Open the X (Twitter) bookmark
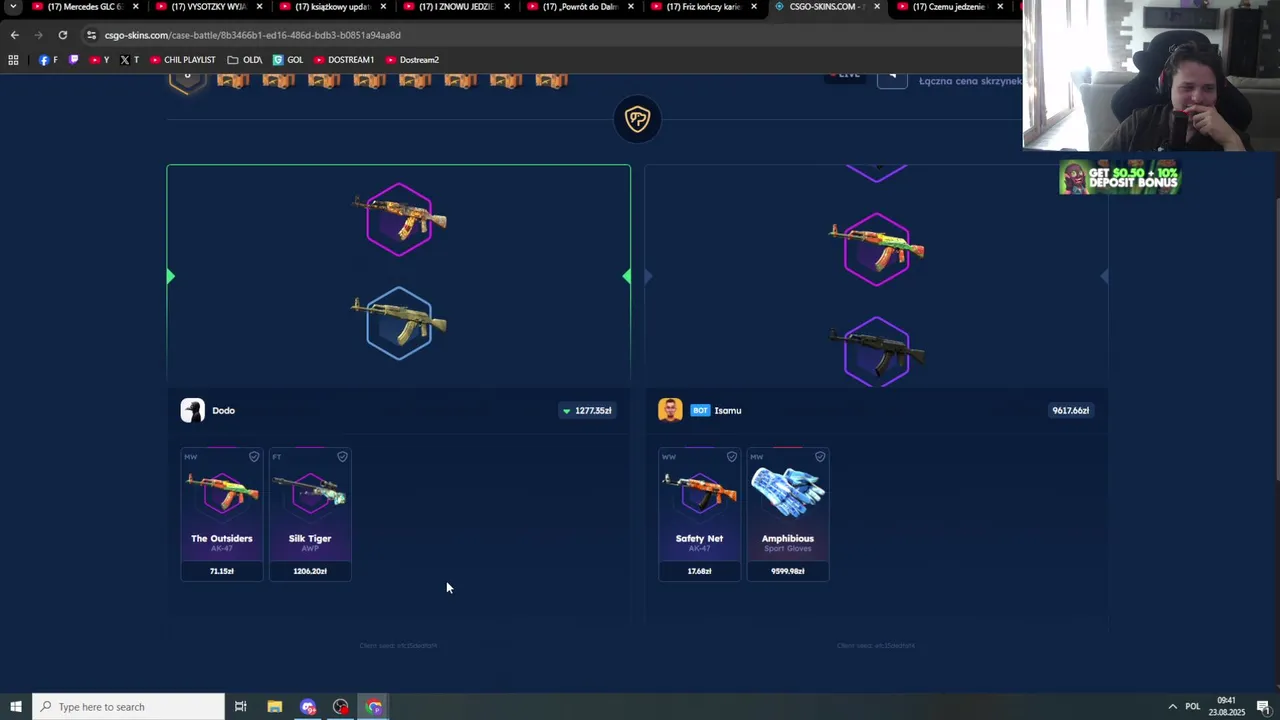The width and height of the screenshot is (1280, 720). pos(130,60)
